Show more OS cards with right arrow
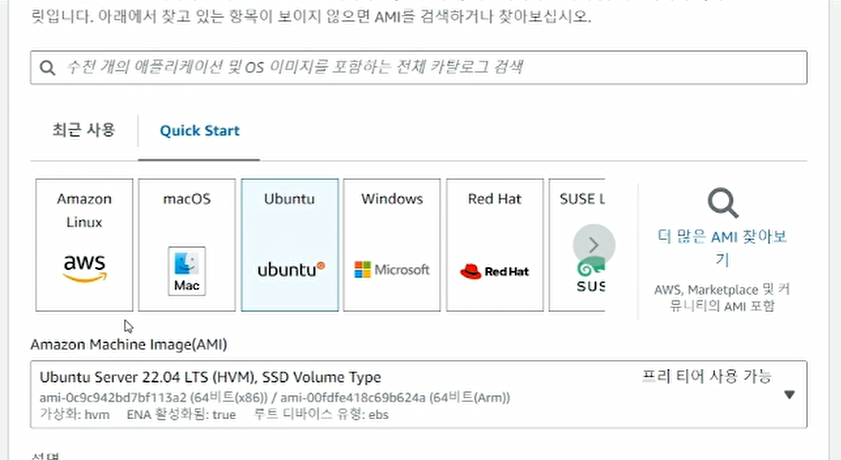Screen dimensions: 841x460 point(594,246)
